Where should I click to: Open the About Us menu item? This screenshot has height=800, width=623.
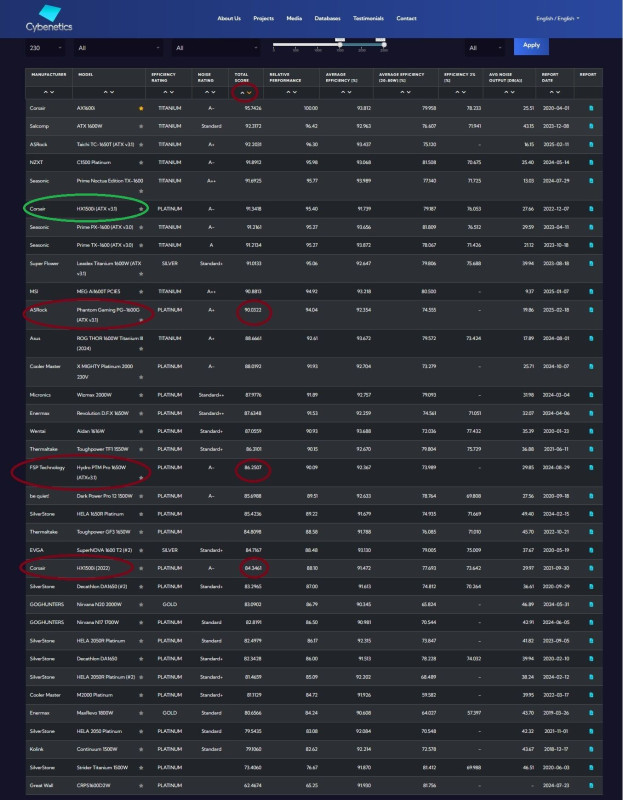(229, 18)
